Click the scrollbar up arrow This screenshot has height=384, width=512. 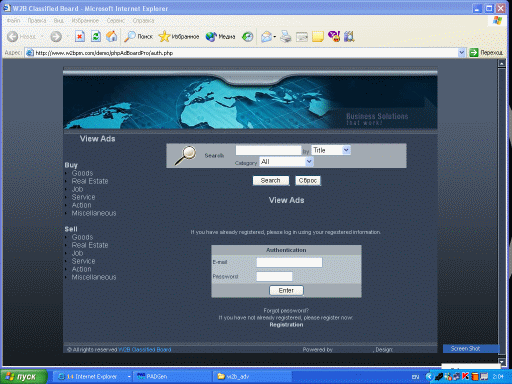(x=502, y=63)
